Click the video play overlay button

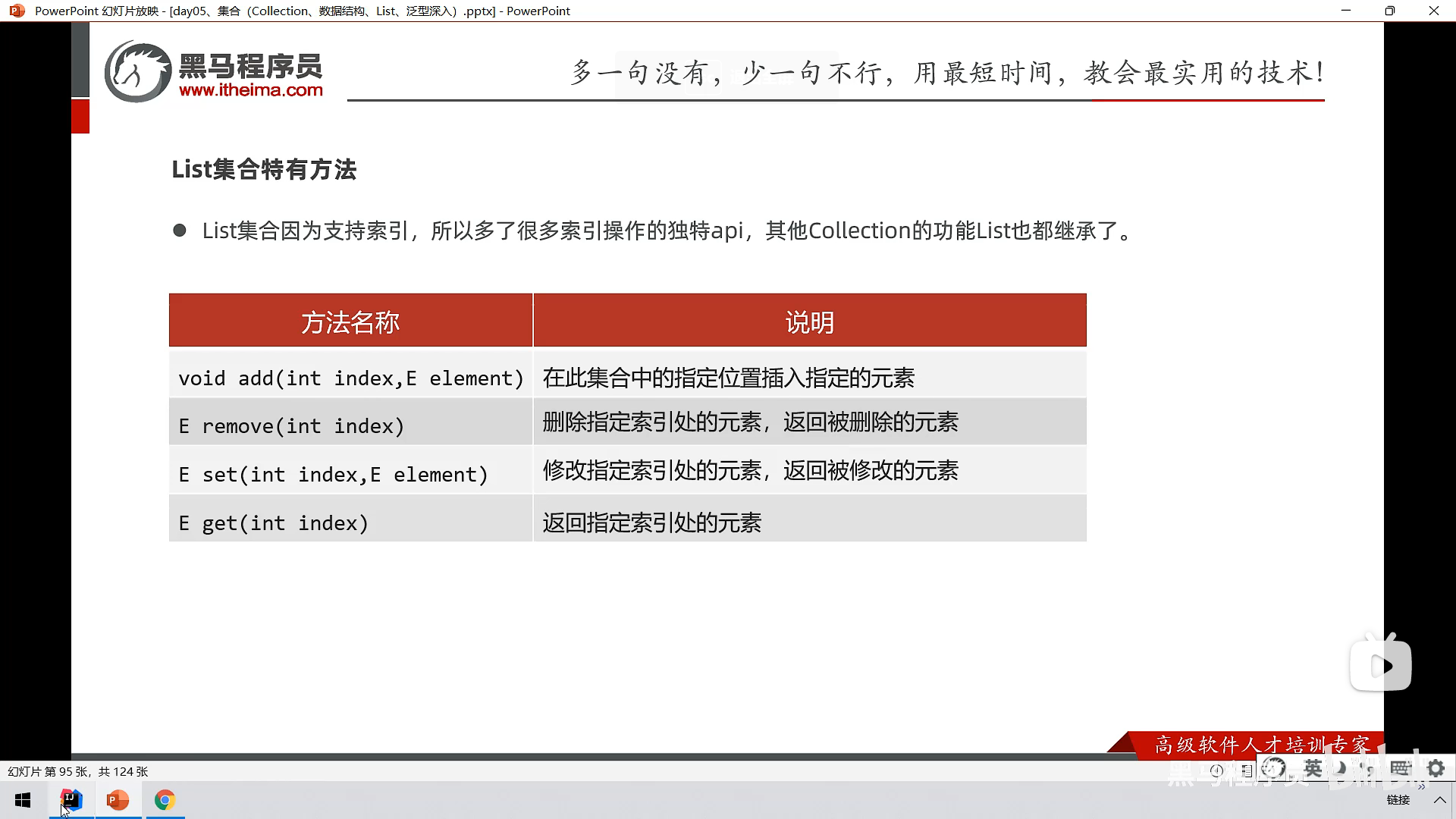pos(1381,666)
